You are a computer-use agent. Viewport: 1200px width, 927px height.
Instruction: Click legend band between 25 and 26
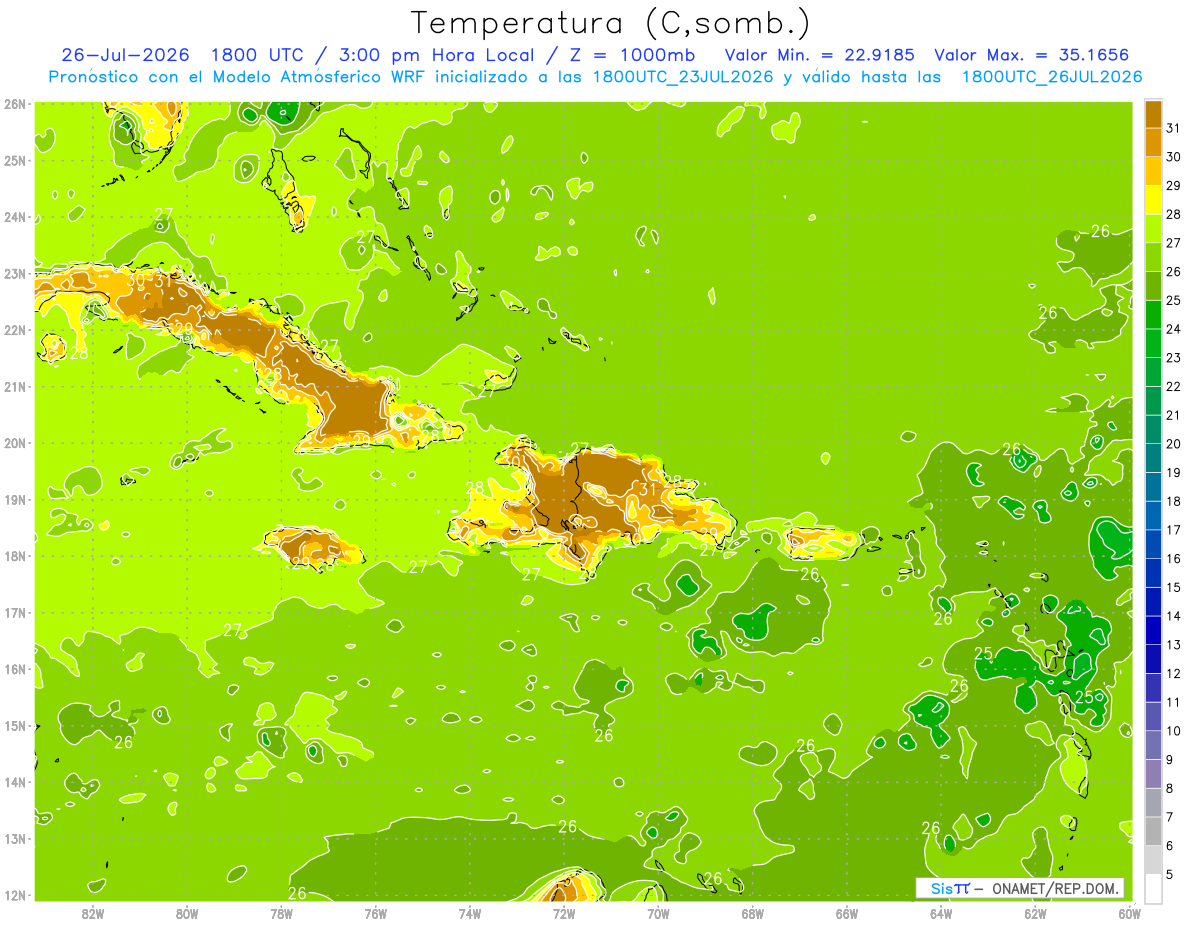click(1153, 286)
